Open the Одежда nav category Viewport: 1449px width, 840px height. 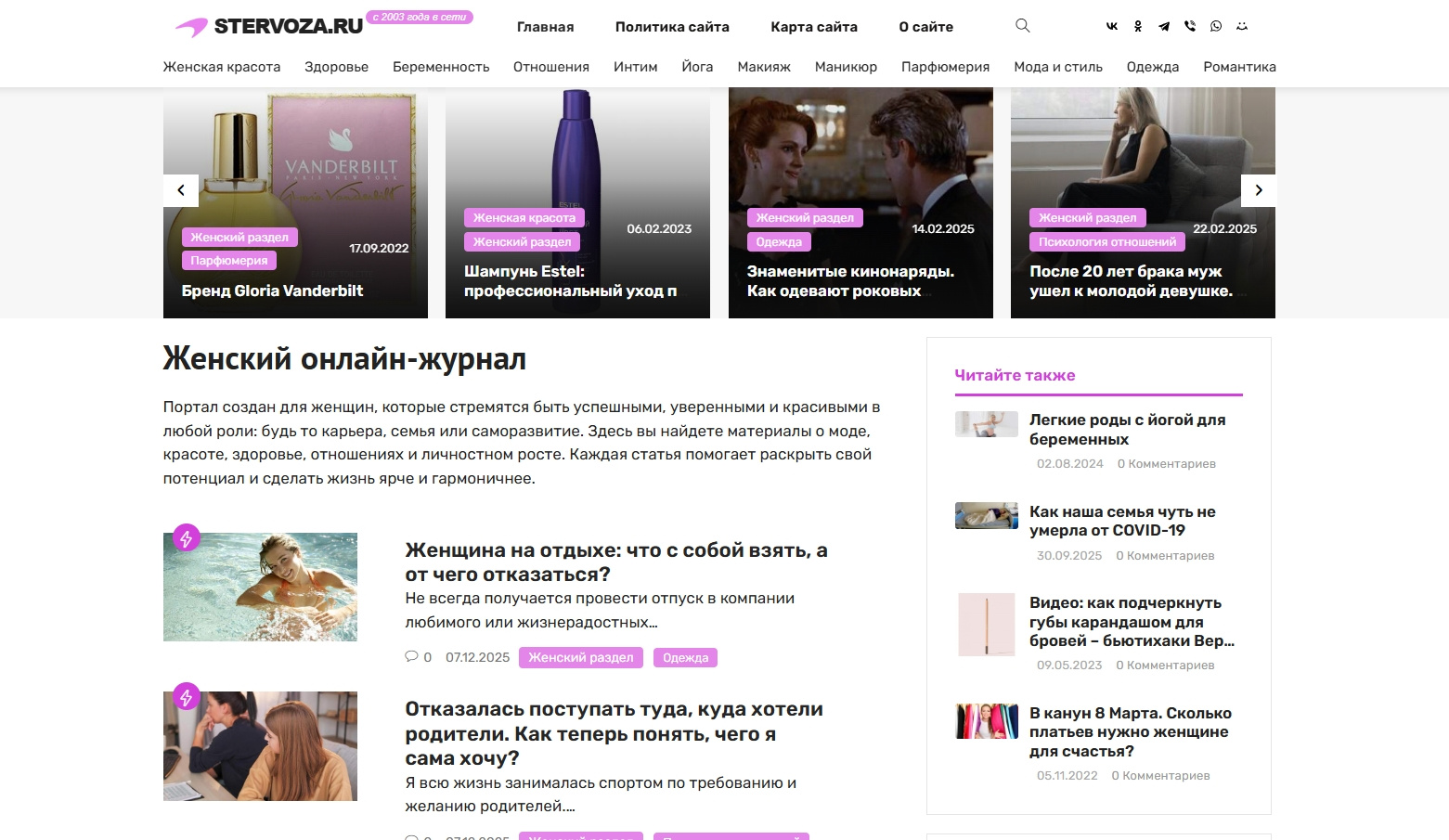[1153, 67]
